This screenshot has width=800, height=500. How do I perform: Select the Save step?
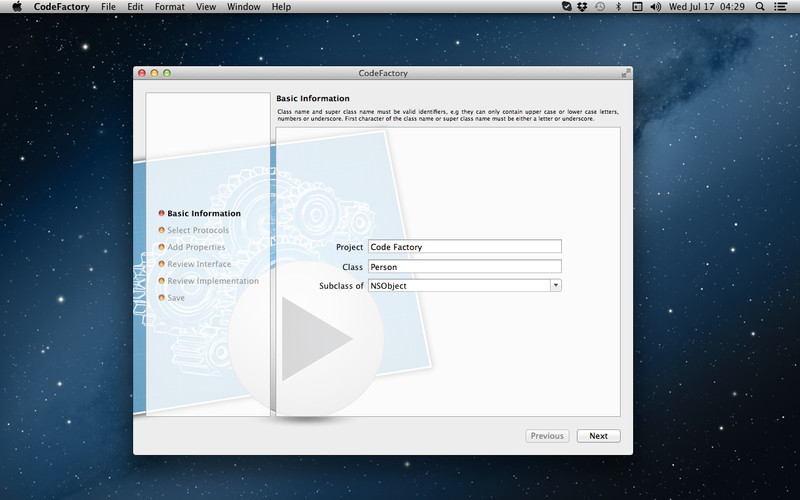tap(171, 297)
